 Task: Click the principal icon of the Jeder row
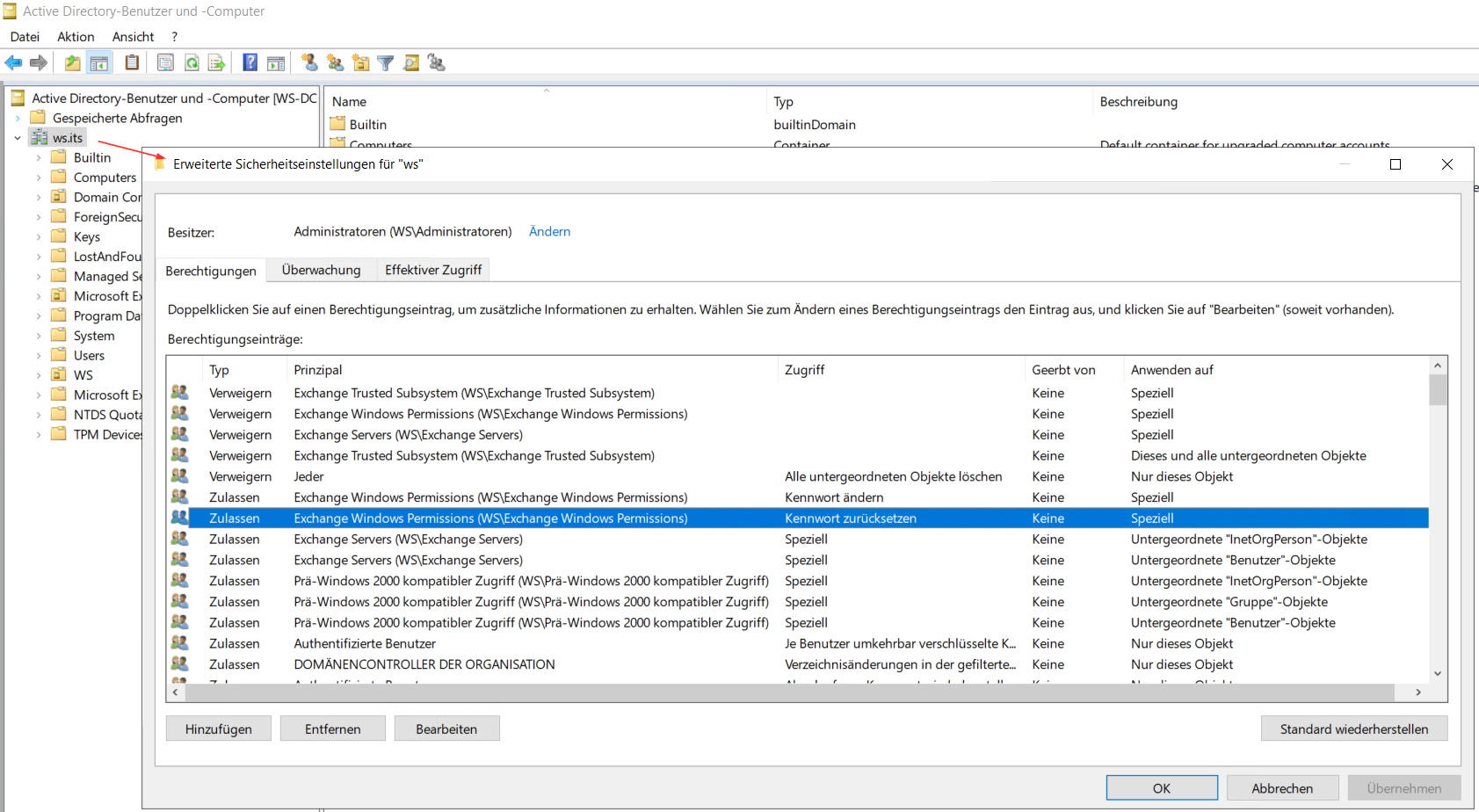pyautogui.click(x=179, y=475)
